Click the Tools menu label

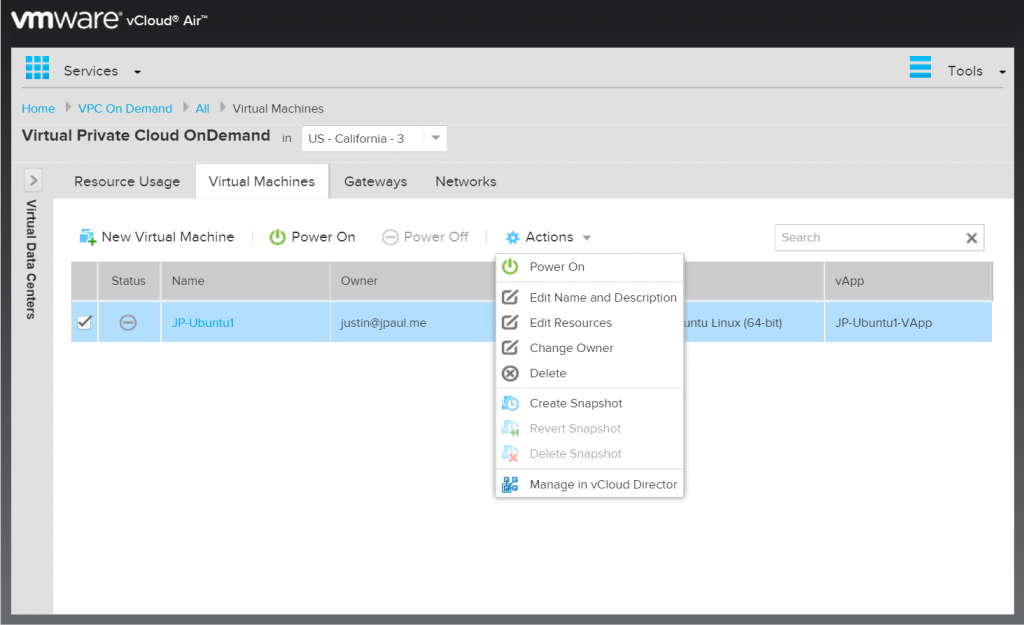coord(965,71)
